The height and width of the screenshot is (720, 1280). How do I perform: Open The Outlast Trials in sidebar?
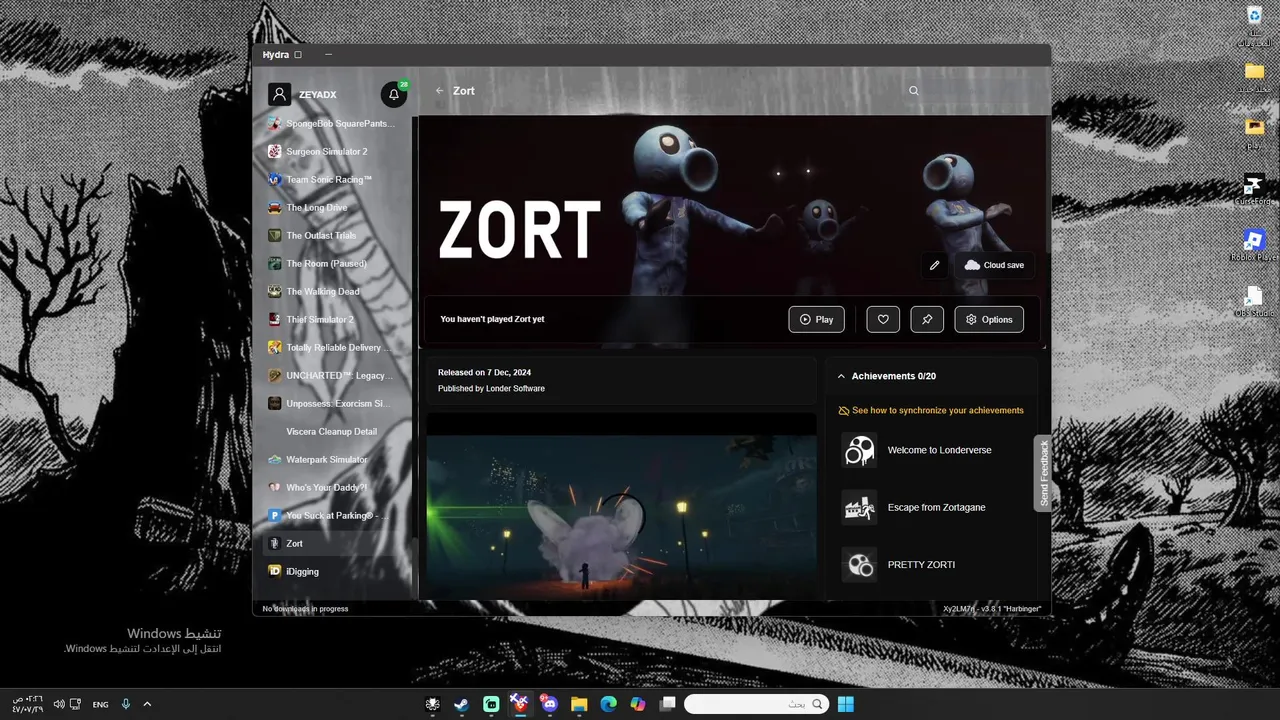334,235
